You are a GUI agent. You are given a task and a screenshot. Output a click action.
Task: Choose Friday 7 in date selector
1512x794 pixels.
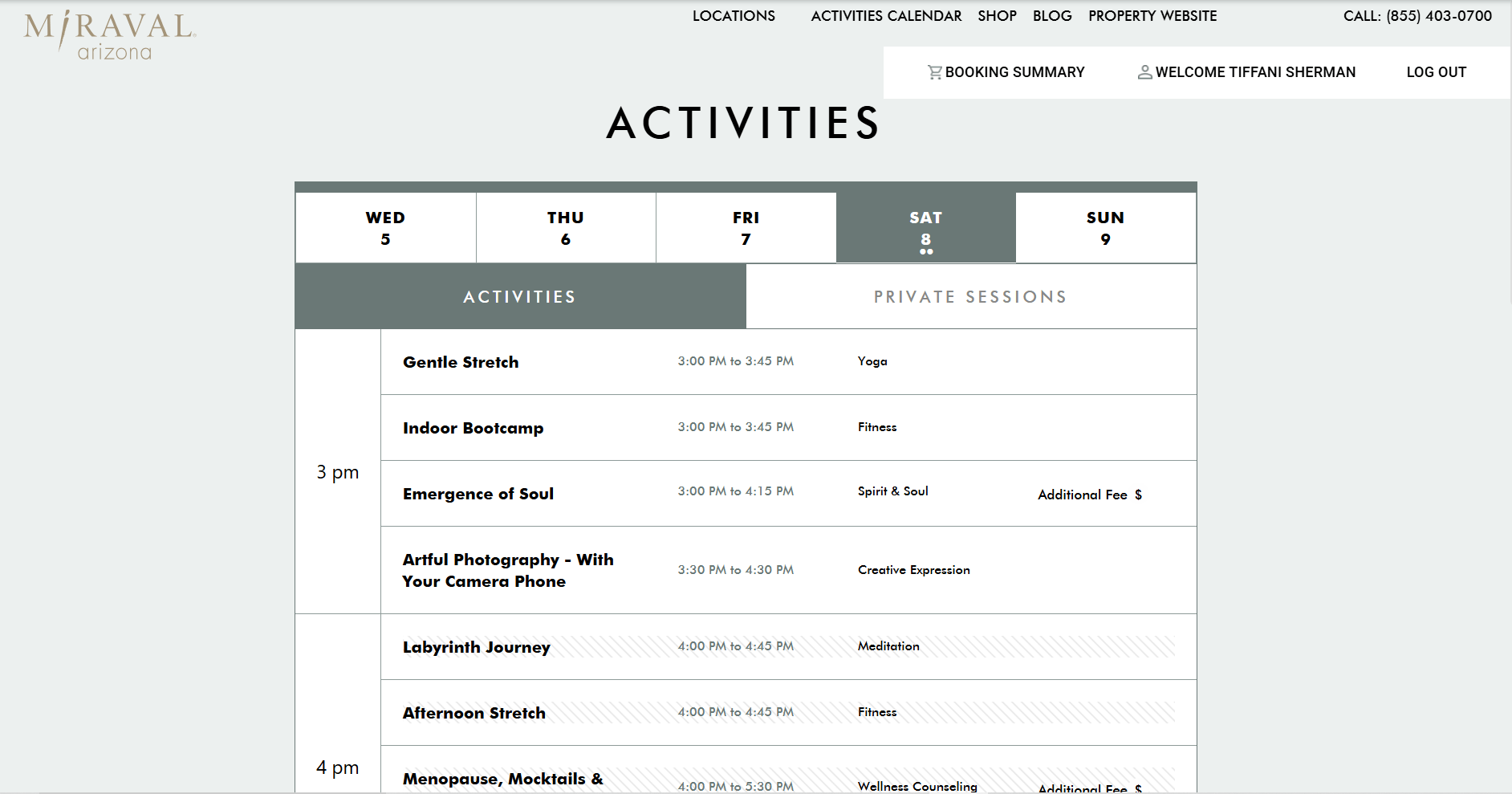click(746, 228)
